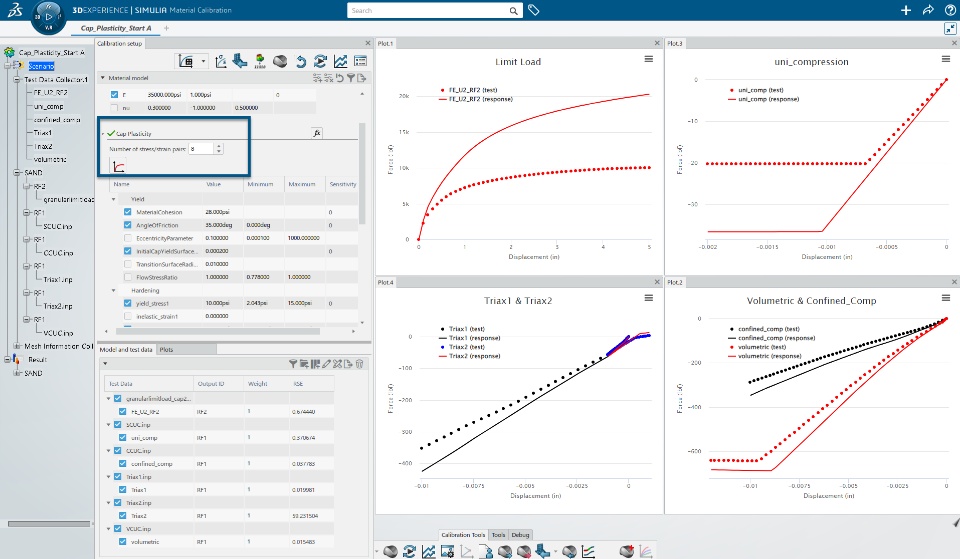Image resolution: width=960 pixels, height=559 pixels.
Task: Click the share arrow icon in top bar
Action: click(928, 10)
